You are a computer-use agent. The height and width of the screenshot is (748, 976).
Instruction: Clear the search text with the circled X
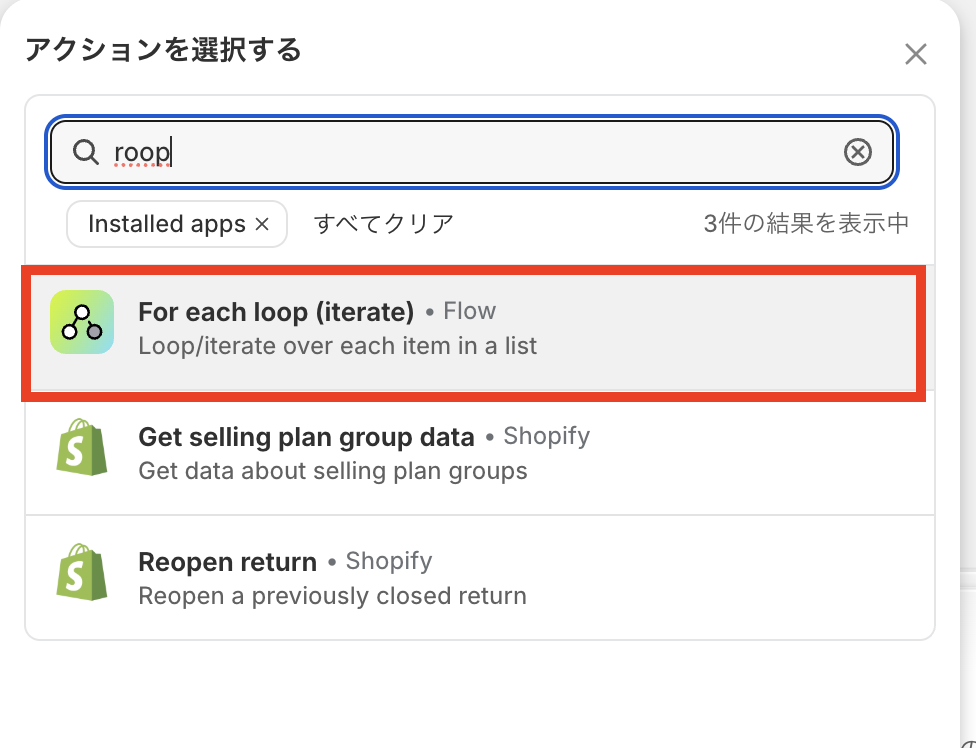(858, 152)
